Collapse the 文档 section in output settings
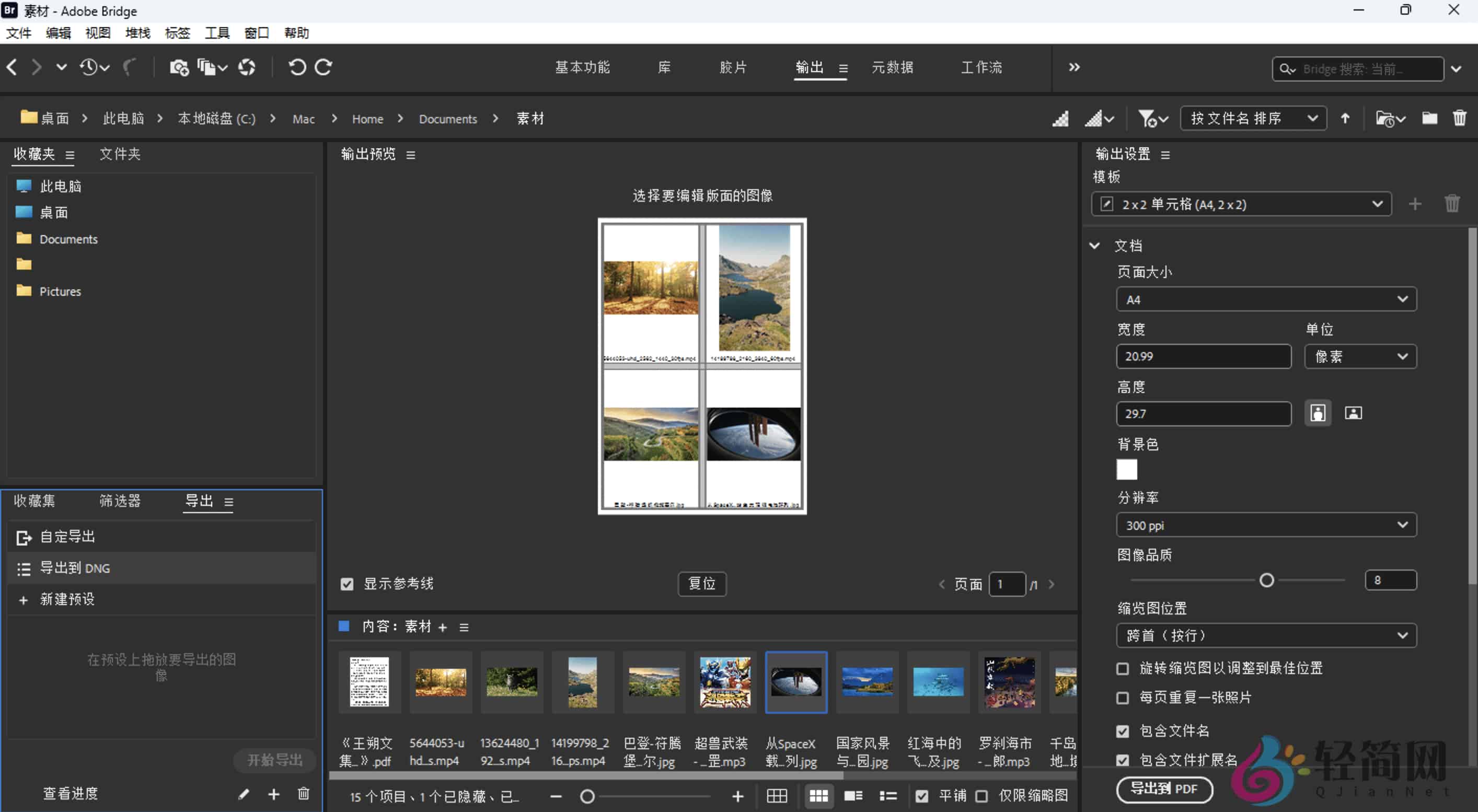Viewport: 1478px width, 812px height. (x=1094, y=245)
